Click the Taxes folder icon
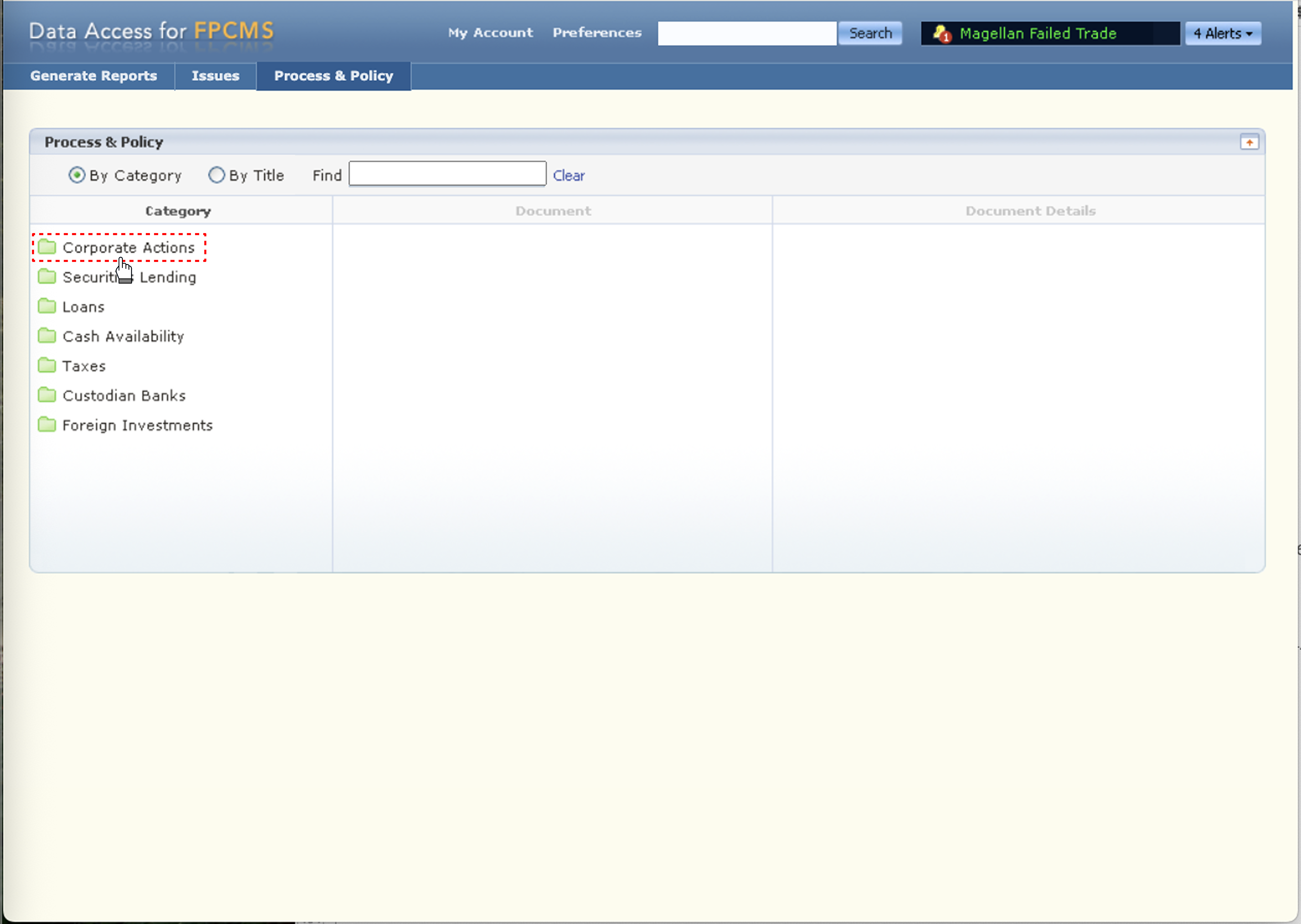The width and height of the screenshot is (1301, 924). click(x=47, y=365)
